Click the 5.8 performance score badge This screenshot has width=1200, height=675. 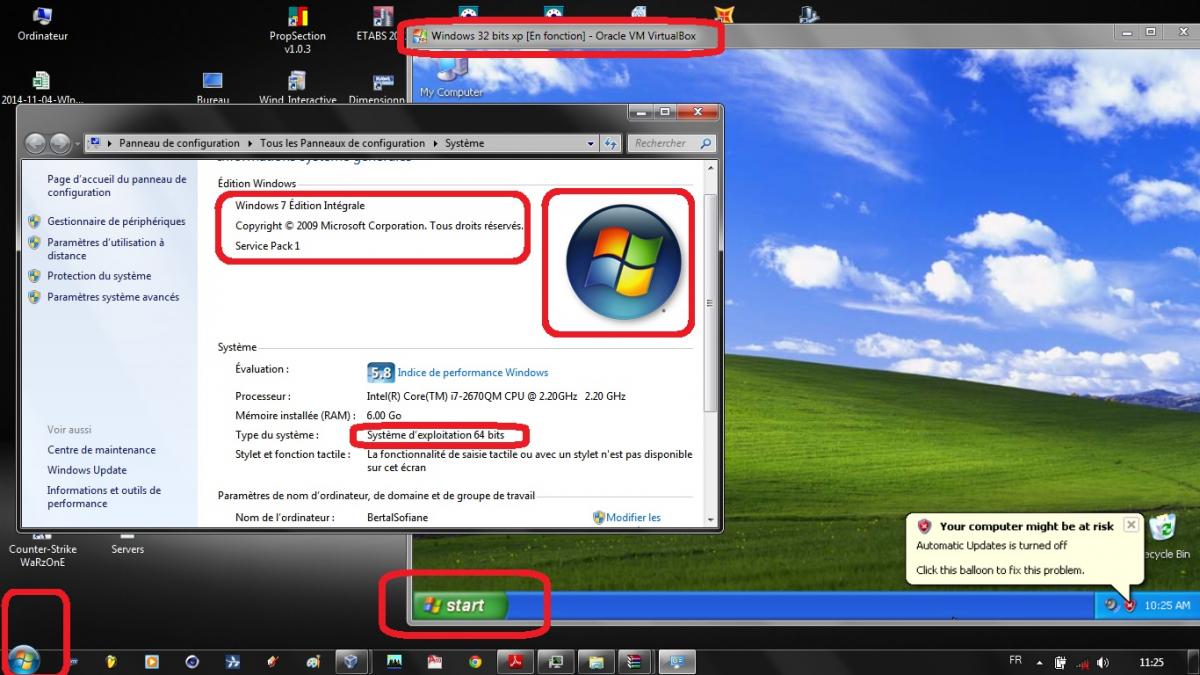pos(380,373)
